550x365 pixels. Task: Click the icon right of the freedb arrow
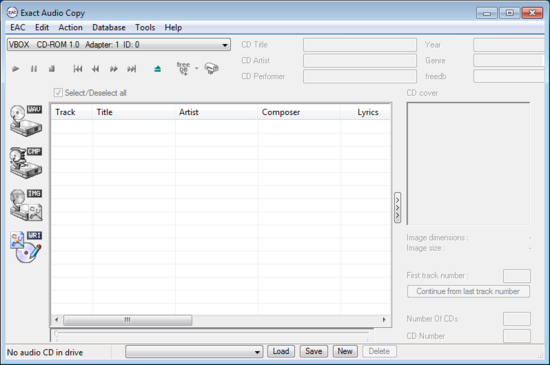coord(212,68)
